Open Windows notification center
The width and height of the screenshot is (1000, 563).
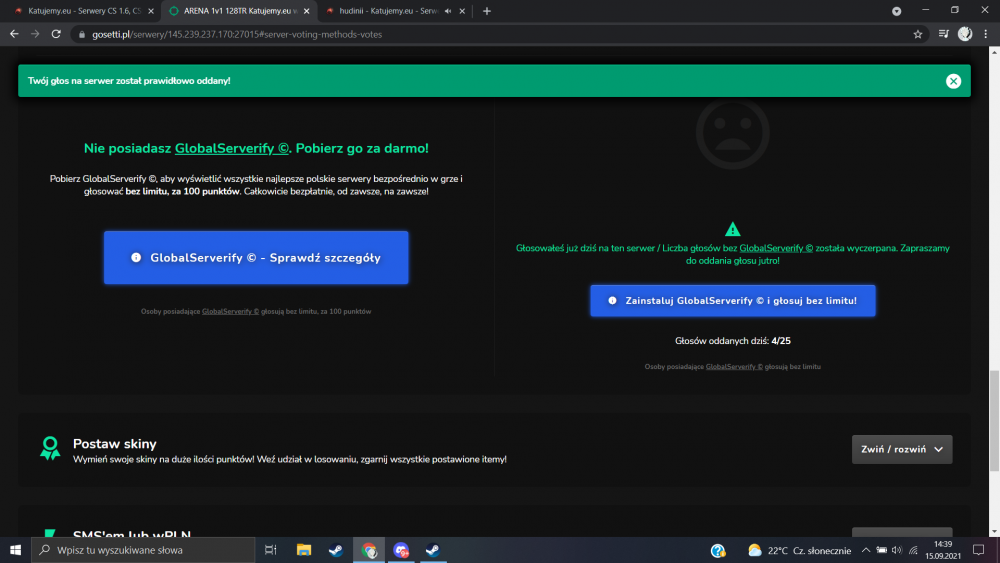coord(978,550)
